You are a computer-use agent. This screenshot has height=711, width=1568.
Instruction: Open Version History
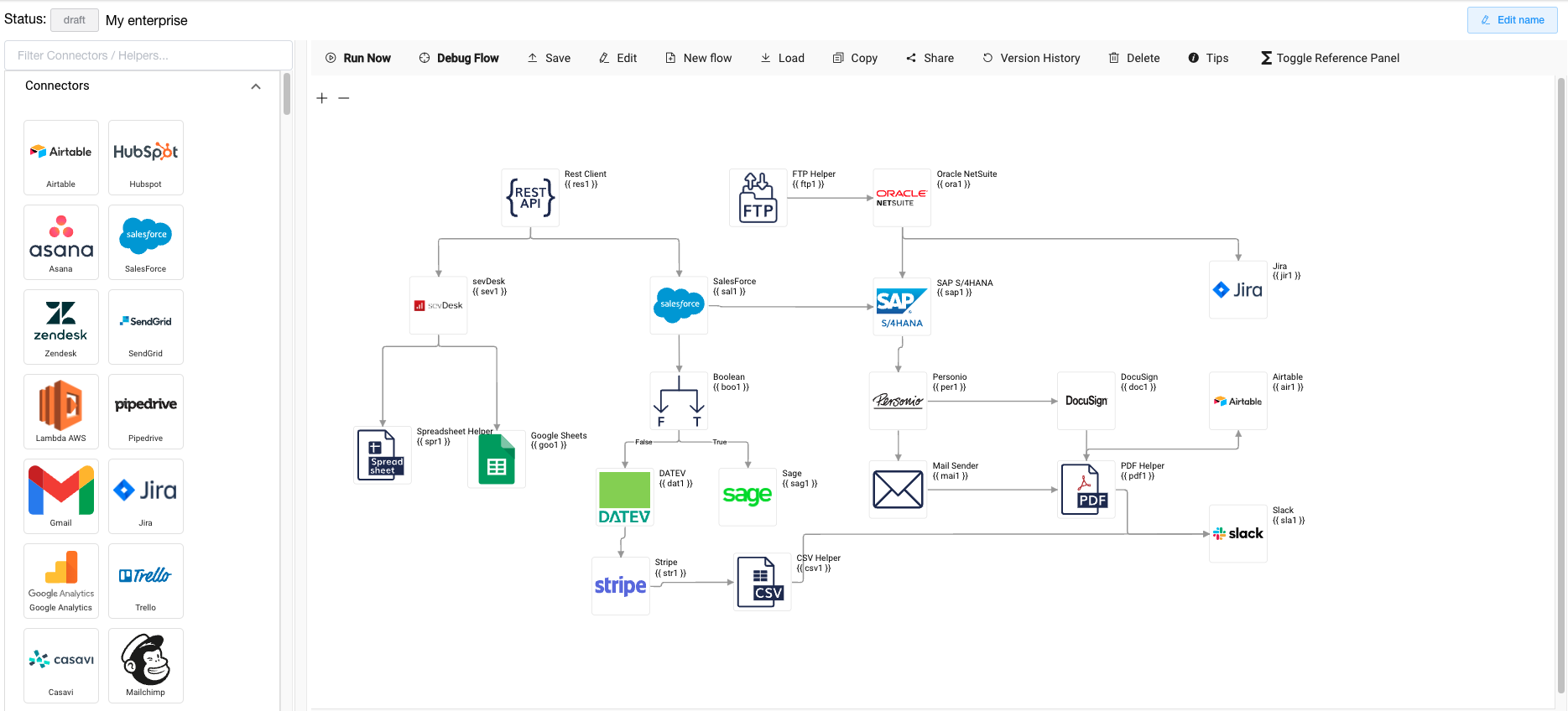coord(1031,58)
